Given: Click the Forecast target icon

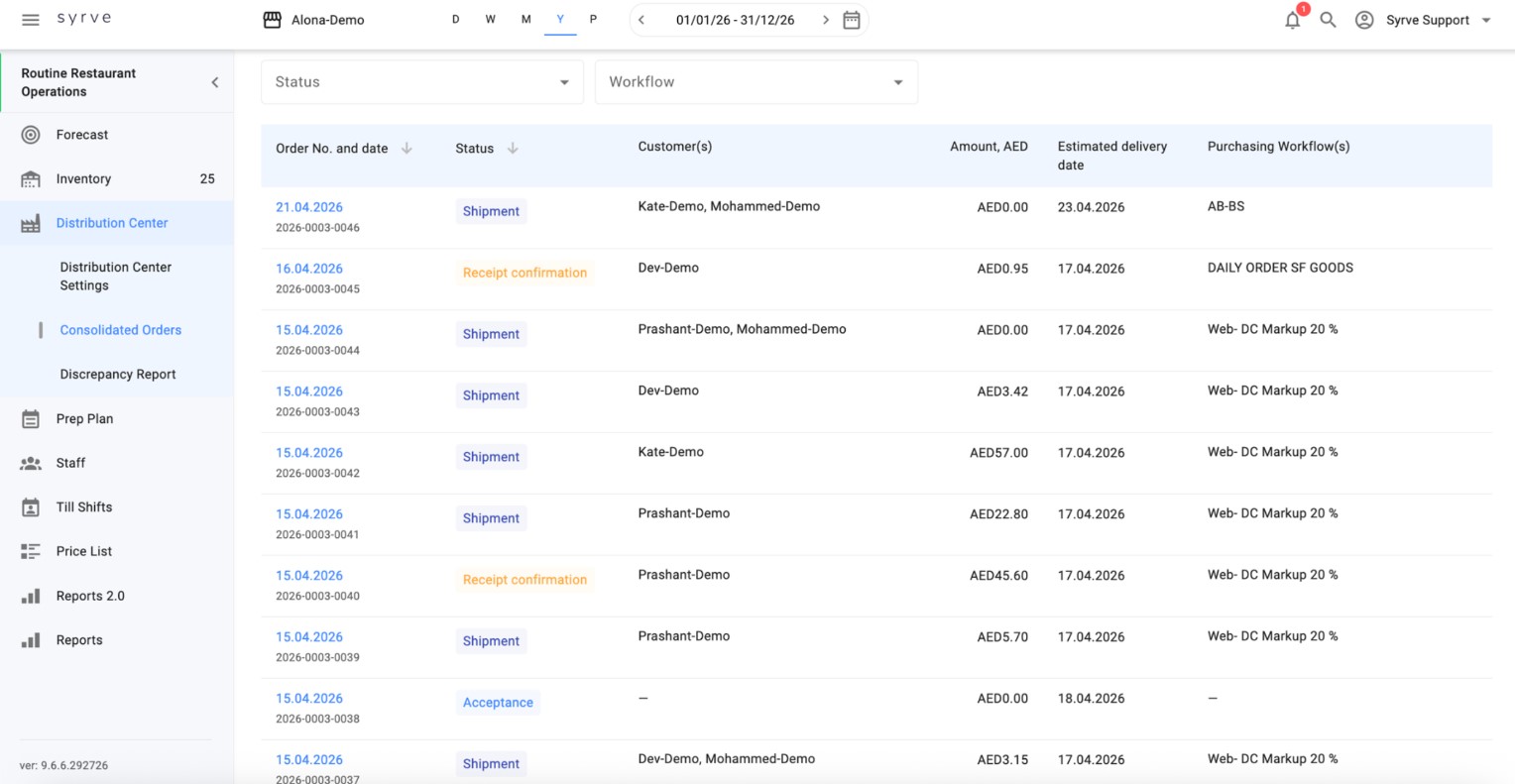Looking at the screenshot, I should click(31, 135).
